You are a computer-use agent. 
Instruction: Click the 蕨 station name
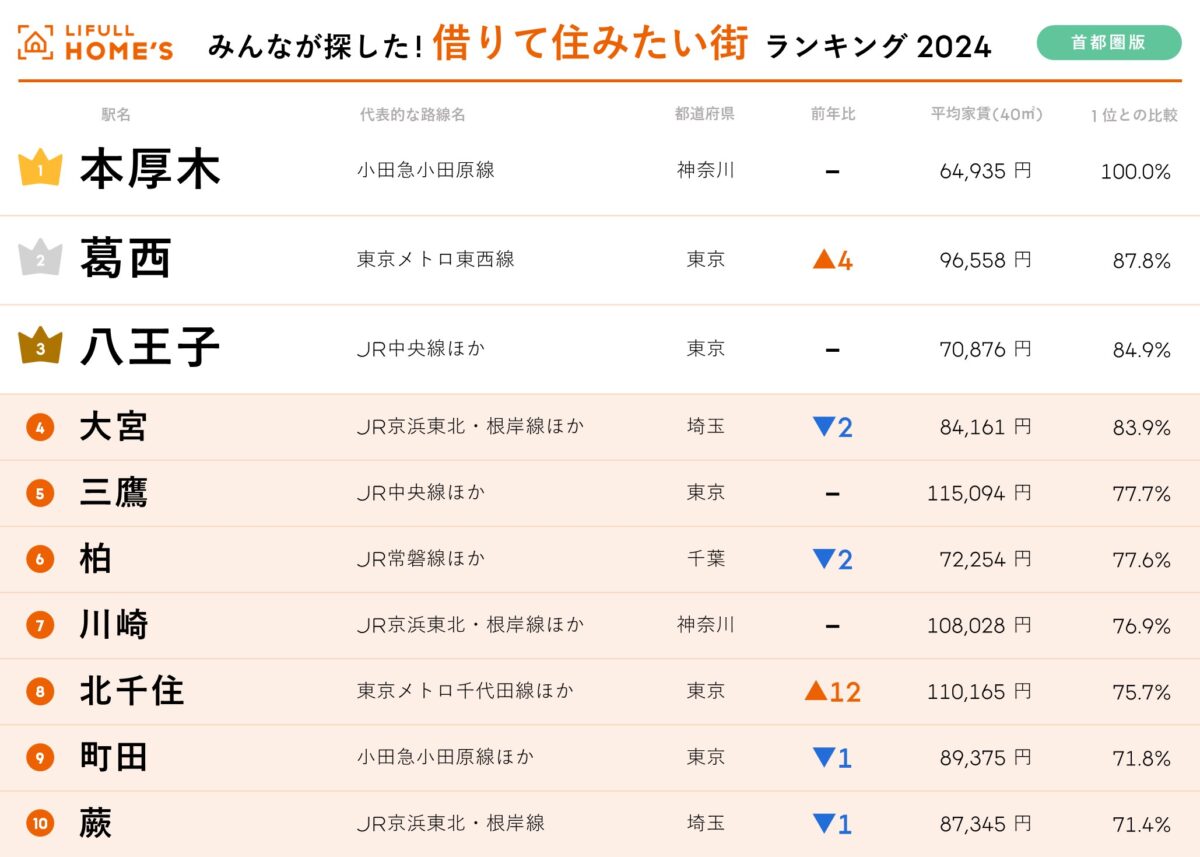(96, 823)
